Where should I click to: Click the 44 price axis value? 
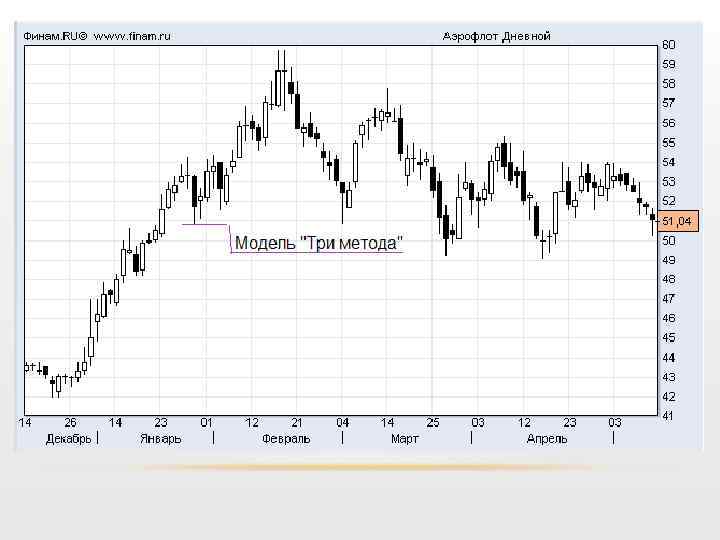tap(668, 357)
